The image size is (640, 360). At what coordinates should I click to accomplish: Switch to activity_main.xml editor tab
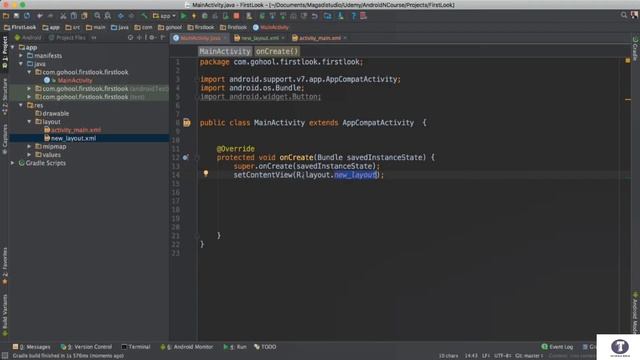[x=320, y=38]
